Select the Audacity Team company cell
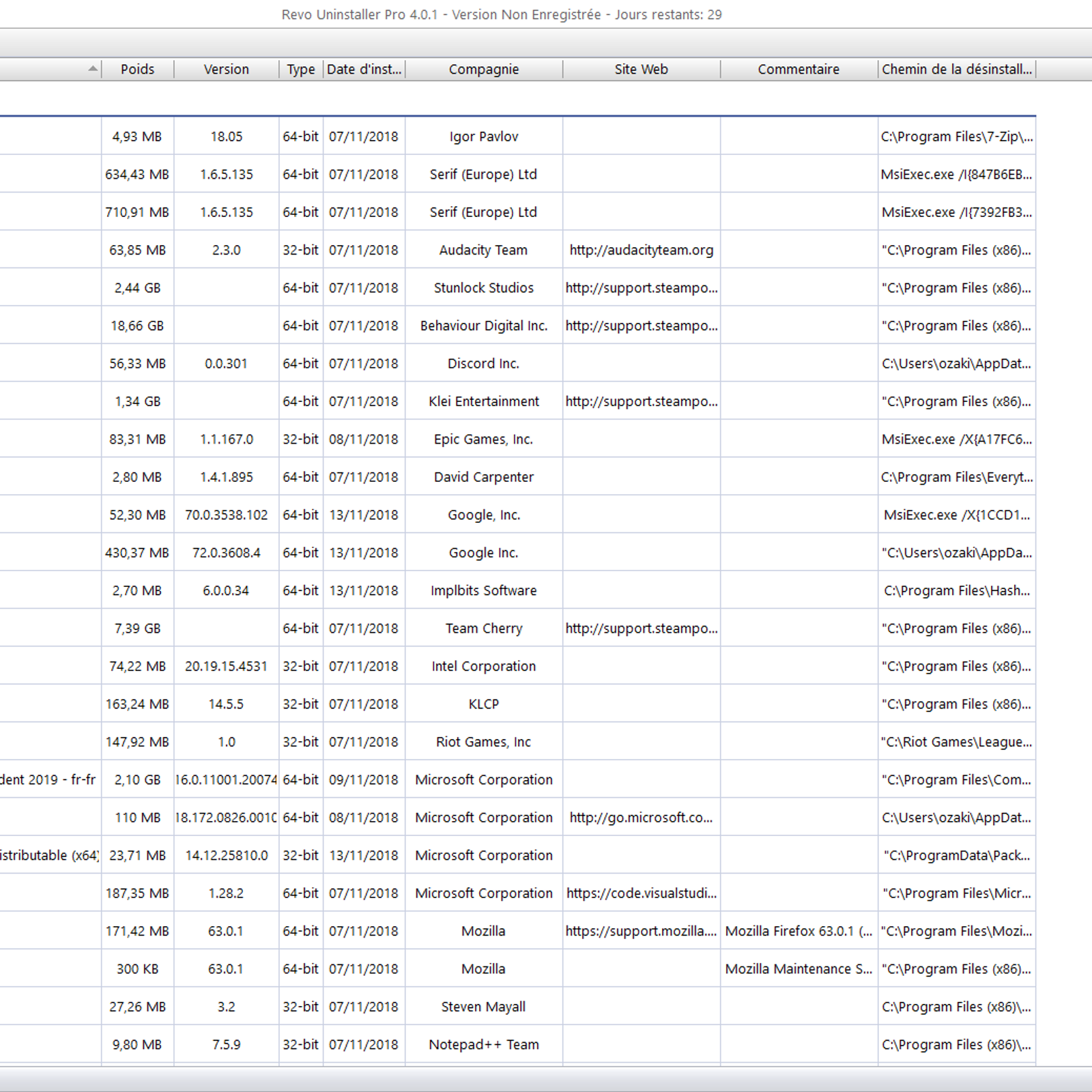The image size is (1092, 1092). click(484, 250)
